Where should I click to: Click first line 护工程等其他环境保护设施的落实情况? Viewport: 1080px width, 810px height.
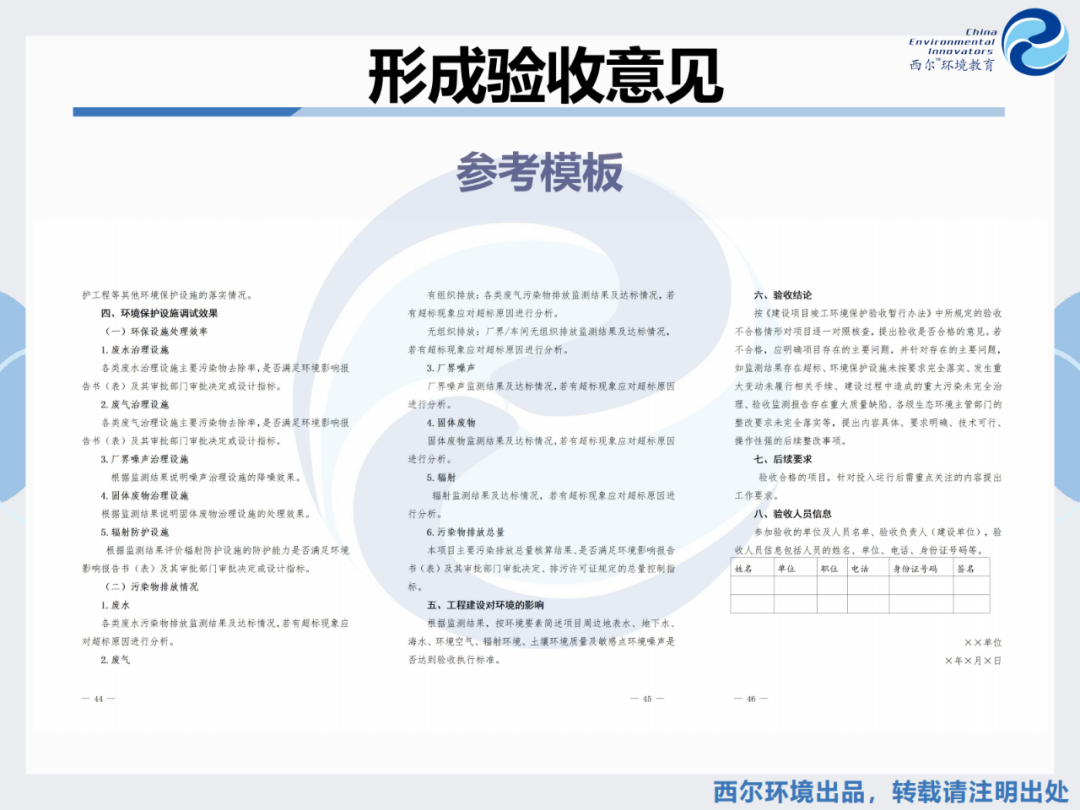click(167, 295)
